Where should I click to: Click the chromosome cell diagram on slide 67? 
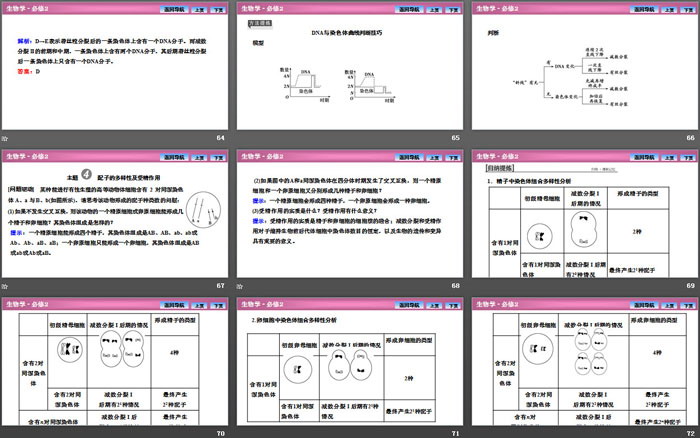(203, 209)
